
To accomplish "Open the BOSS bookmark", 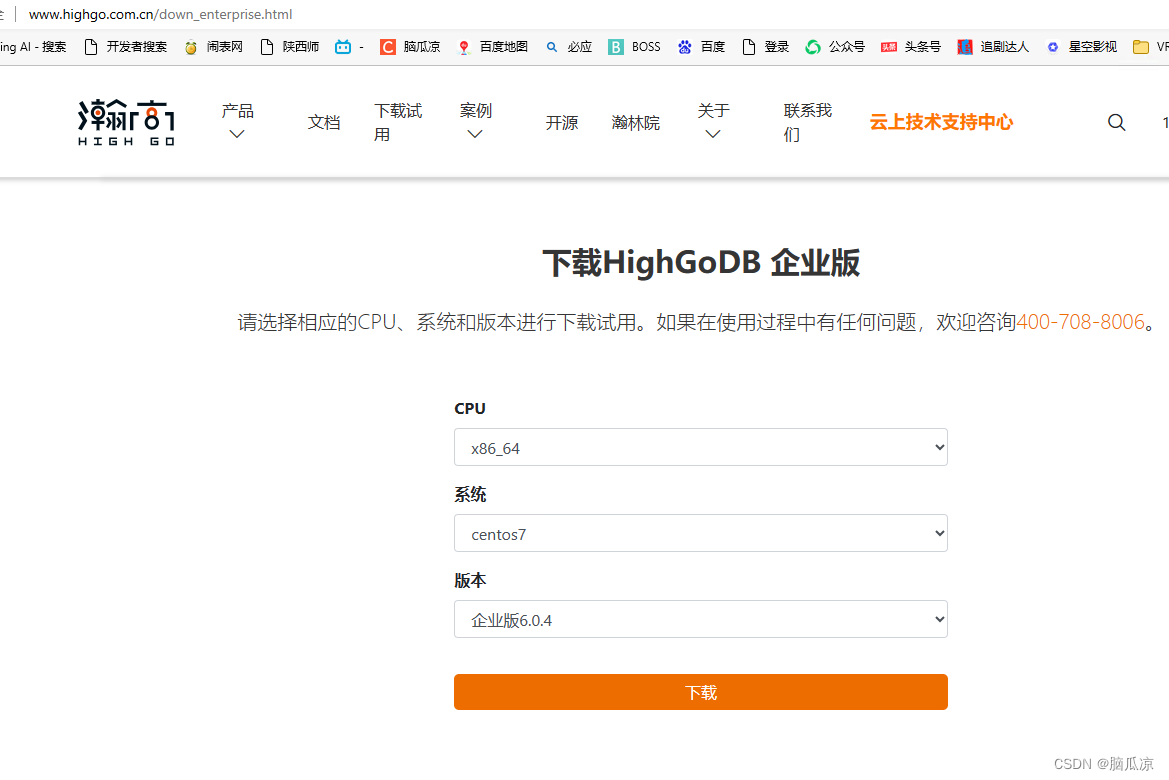I will click(634, 47).
